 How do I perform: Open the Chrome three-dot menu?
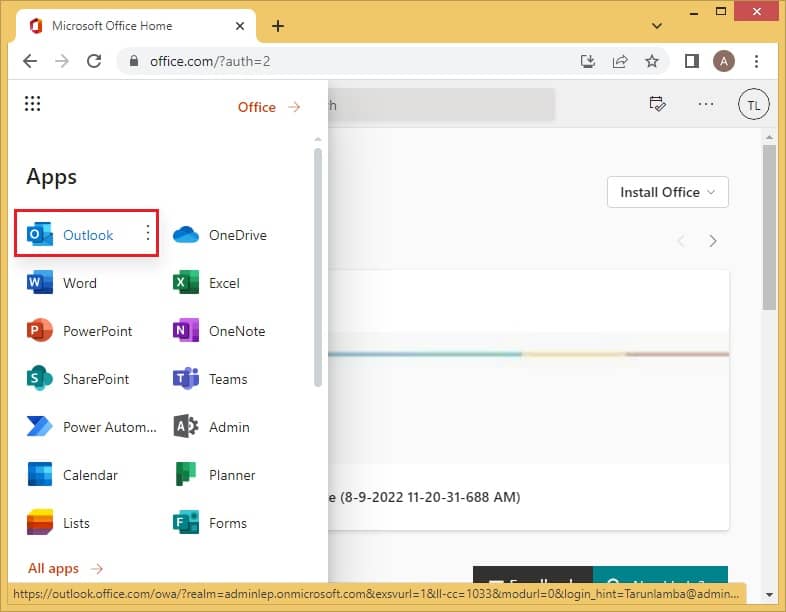756,61
